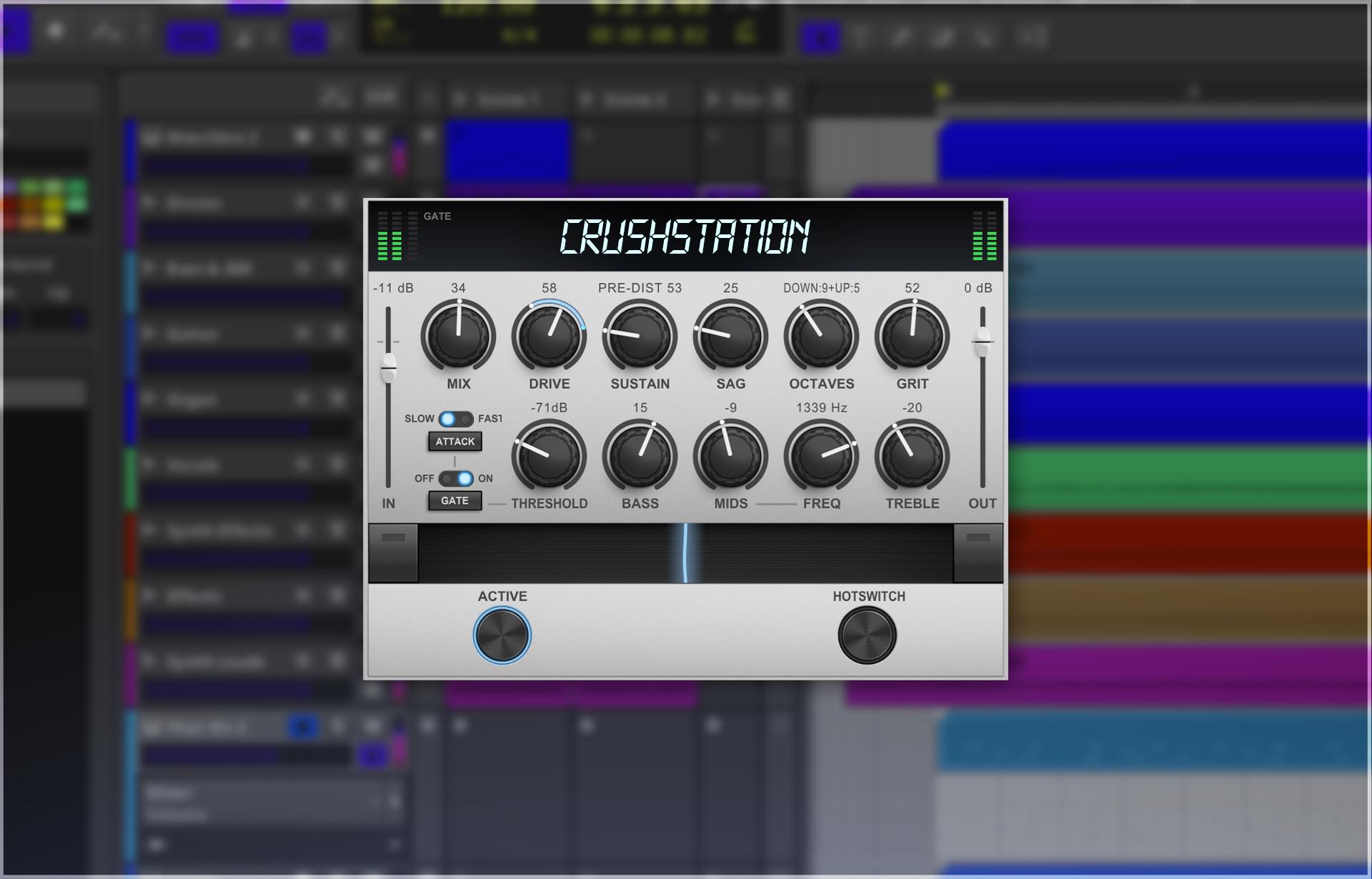Click the MIX knob
This screenshot has height=879, width=1372.
point(458,336)
